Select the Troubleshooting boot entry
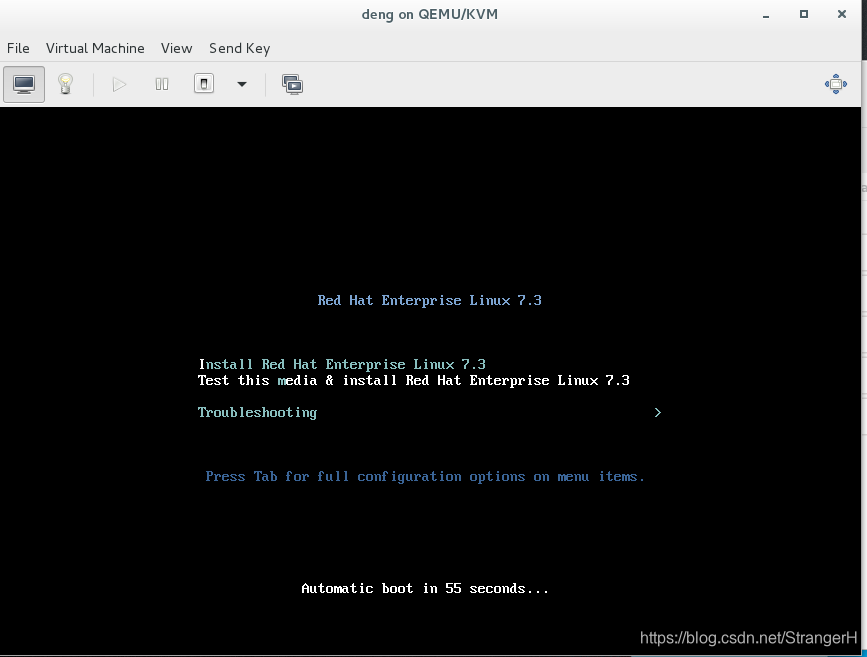 (x=257, y=413)
